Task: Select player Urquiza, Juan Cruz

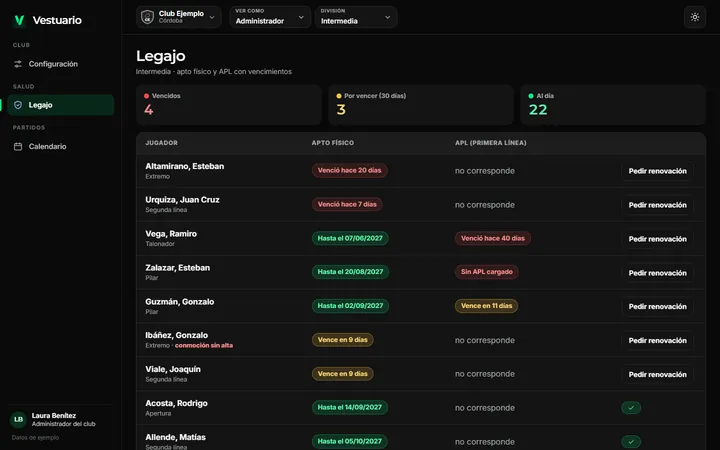Action: pos(182,200)
